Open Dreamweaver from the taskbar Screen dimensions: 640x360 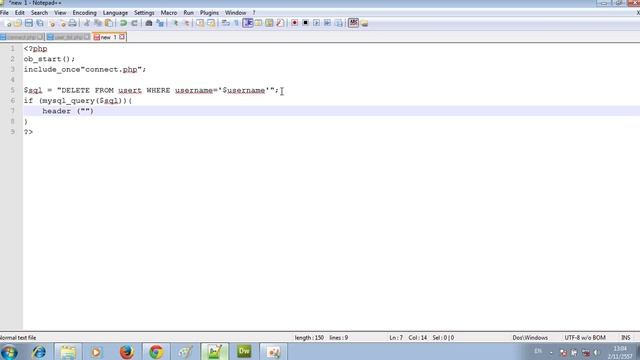pyautogui.click(x=244, y=352)
